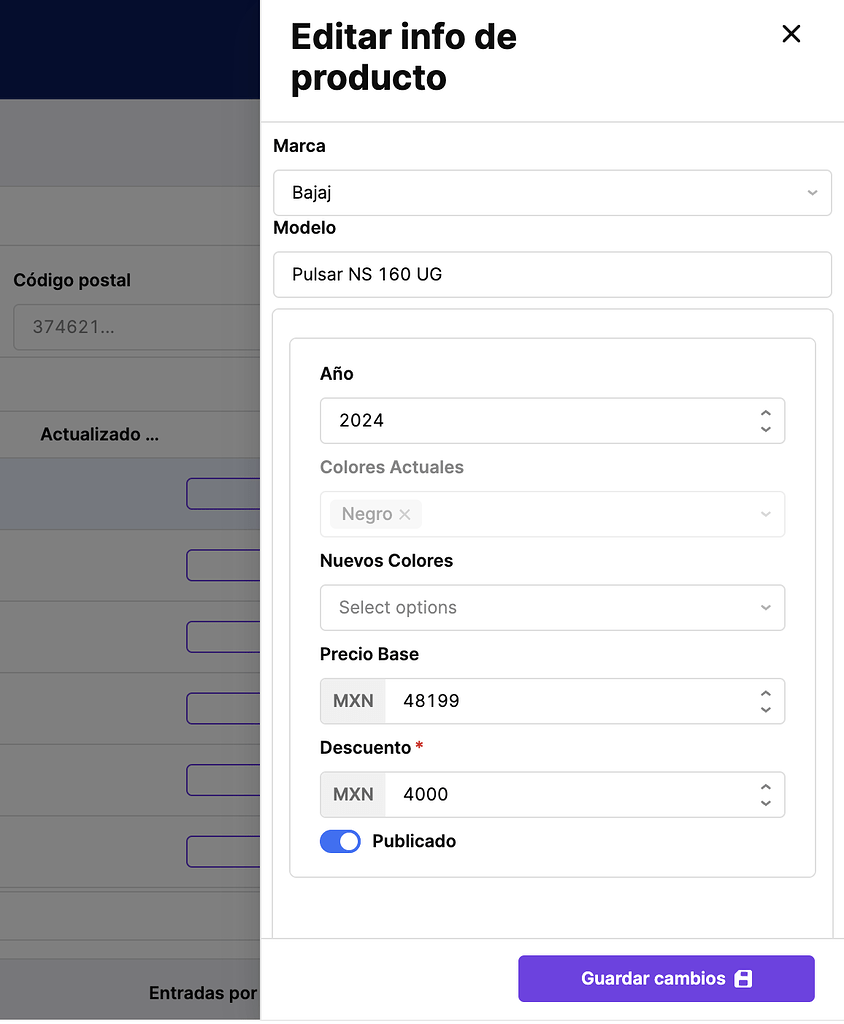Sort by the Actualizado column header

tap(99, 434)
